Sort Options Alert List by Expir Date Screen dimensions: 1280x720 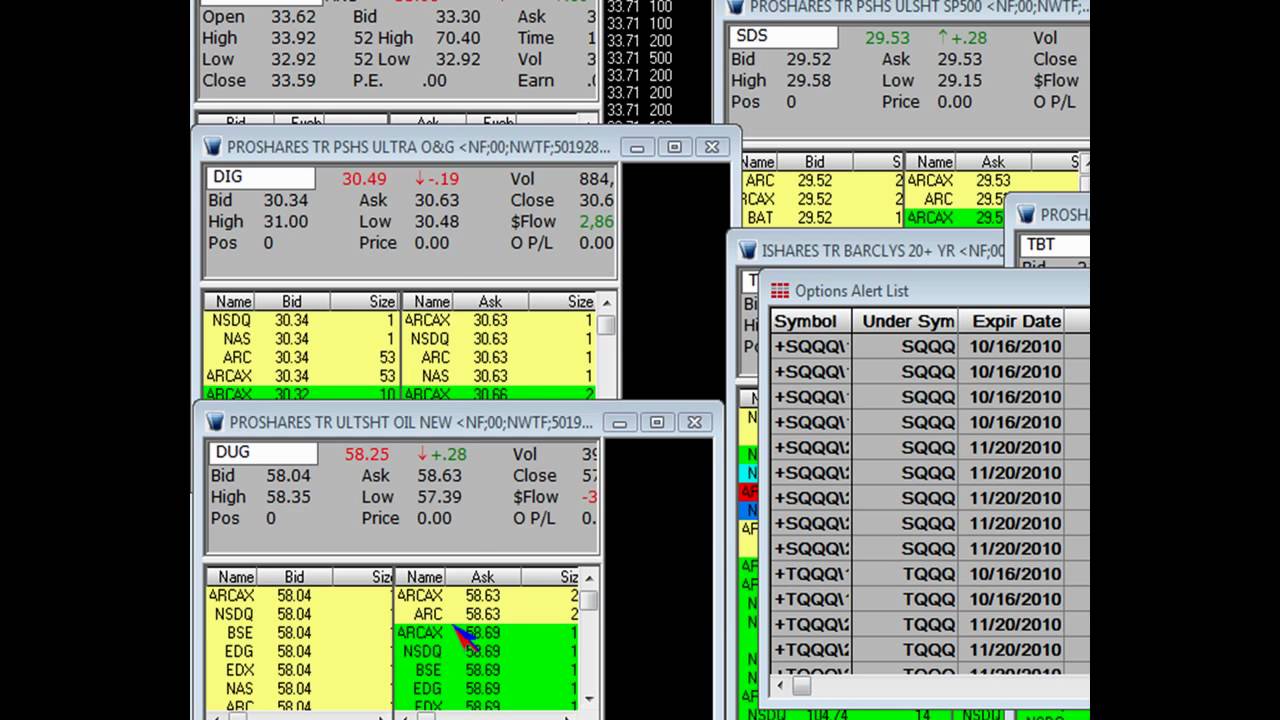point(1012,321)
